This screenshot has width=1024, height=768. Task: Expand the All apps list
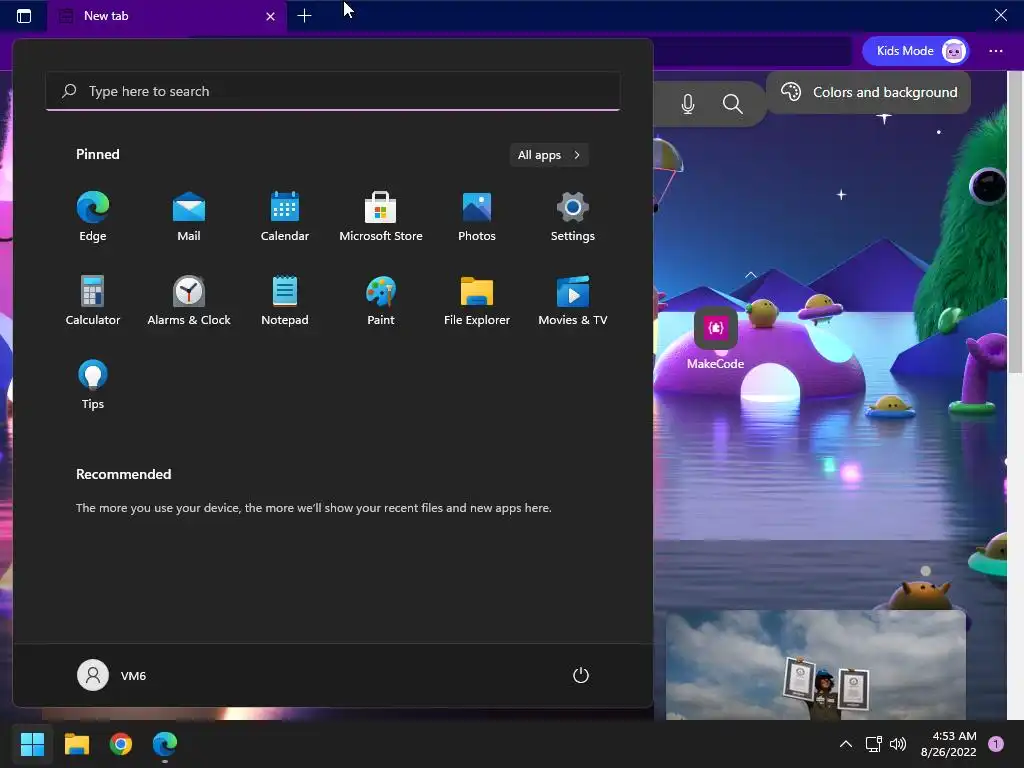(549, 155)
